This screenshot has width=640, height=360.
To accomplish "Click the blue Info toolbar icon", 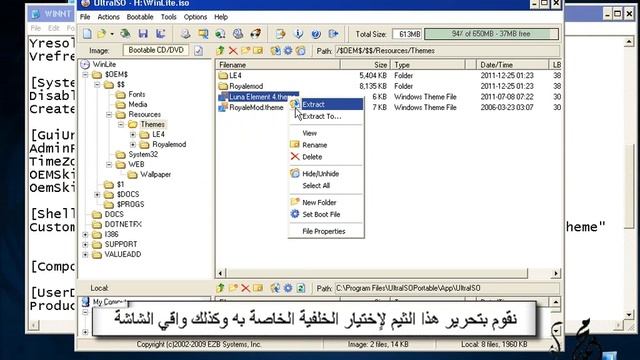I will click(298, 34).
